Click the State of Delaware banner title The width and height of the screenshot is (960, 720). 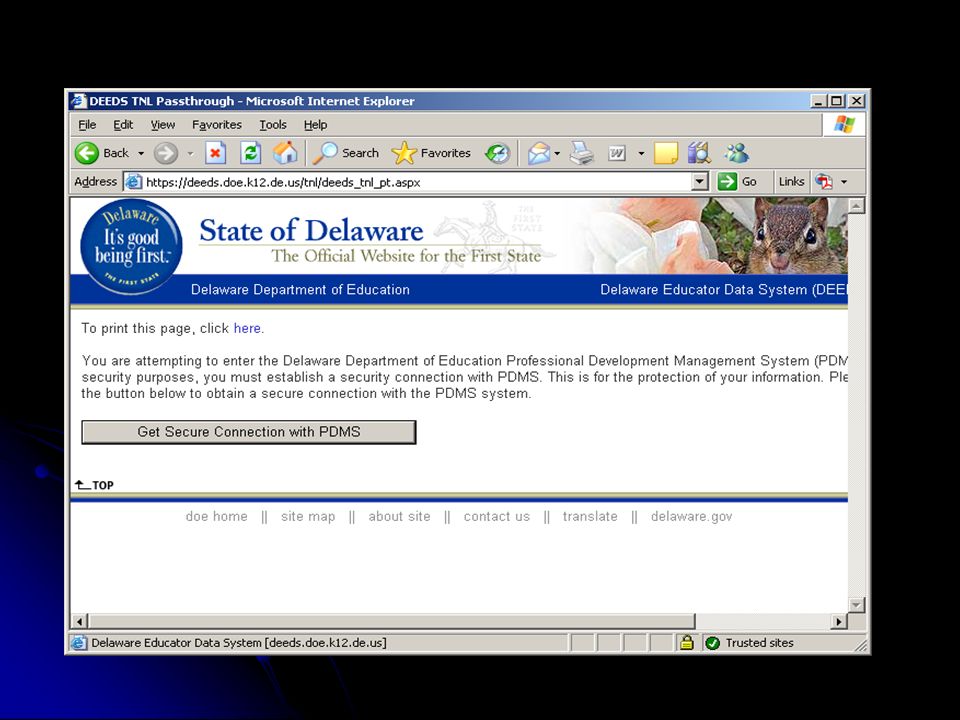point(311,231)
